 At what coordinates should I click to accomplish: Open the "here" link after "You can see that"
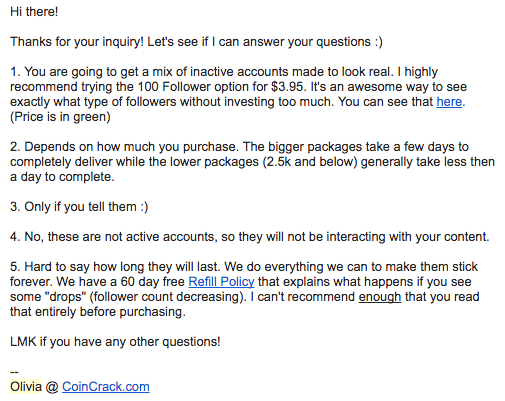click(449, 102)
